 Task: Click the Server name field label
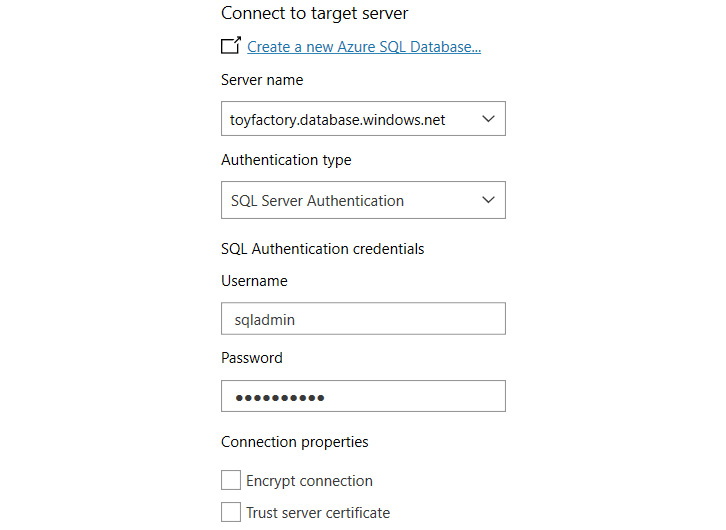tap(262, 80)
